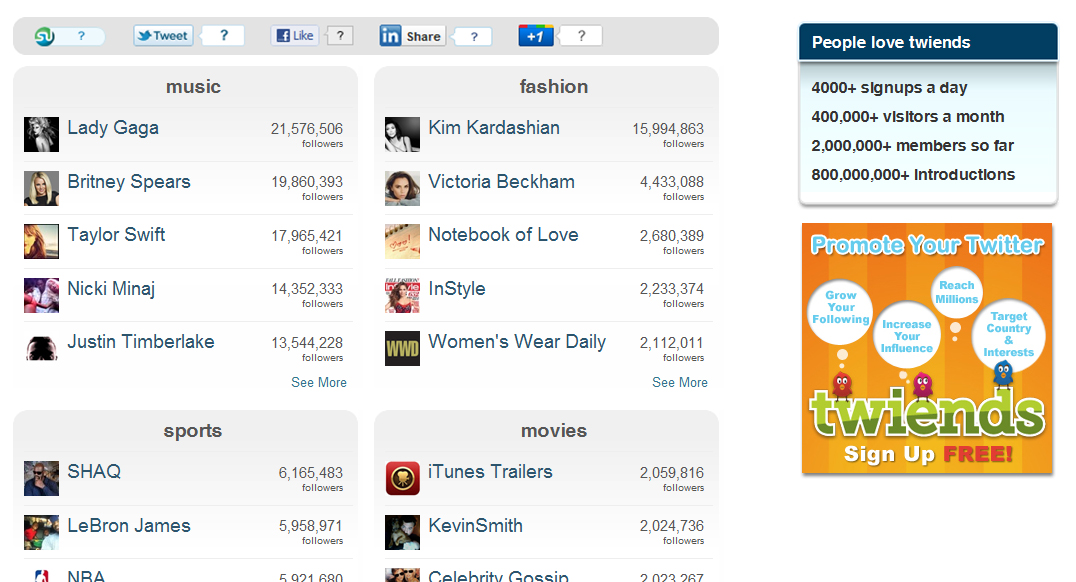1076x582 pixels.
Task: Open Victoria Beckham's avatar thumbnail
Action: click(x=402, y=188)
